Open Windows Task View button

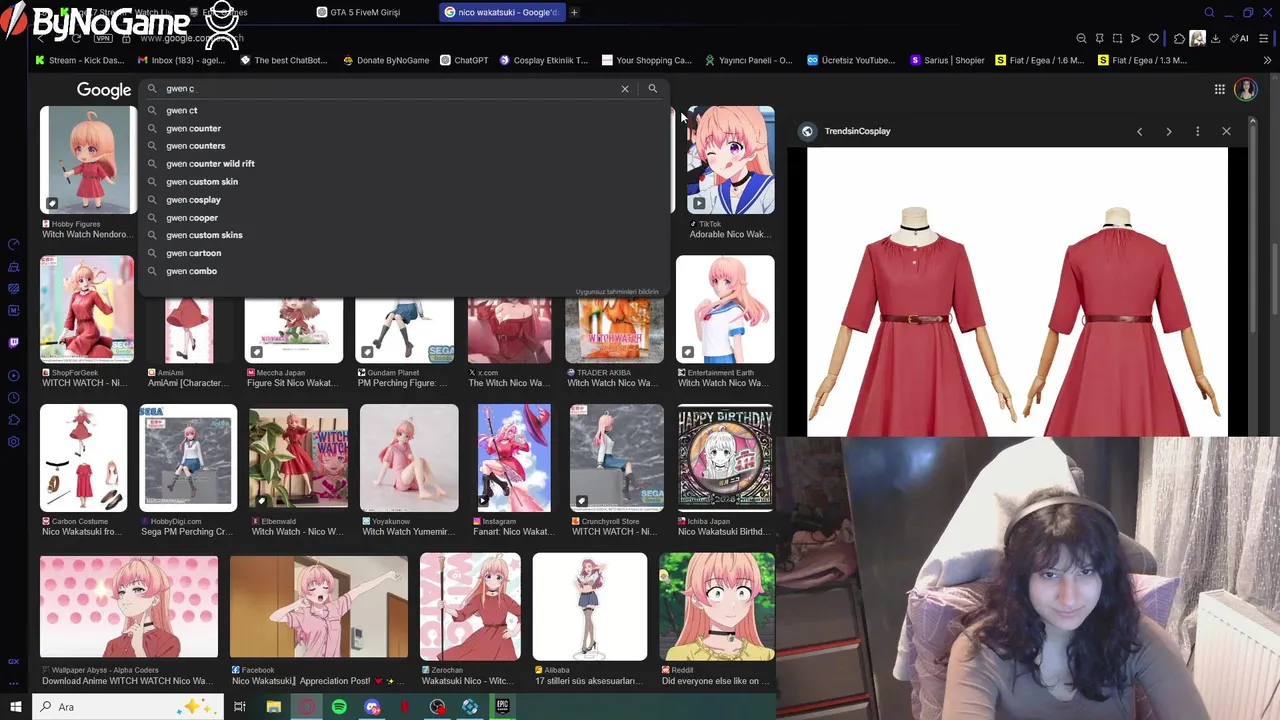240,707
